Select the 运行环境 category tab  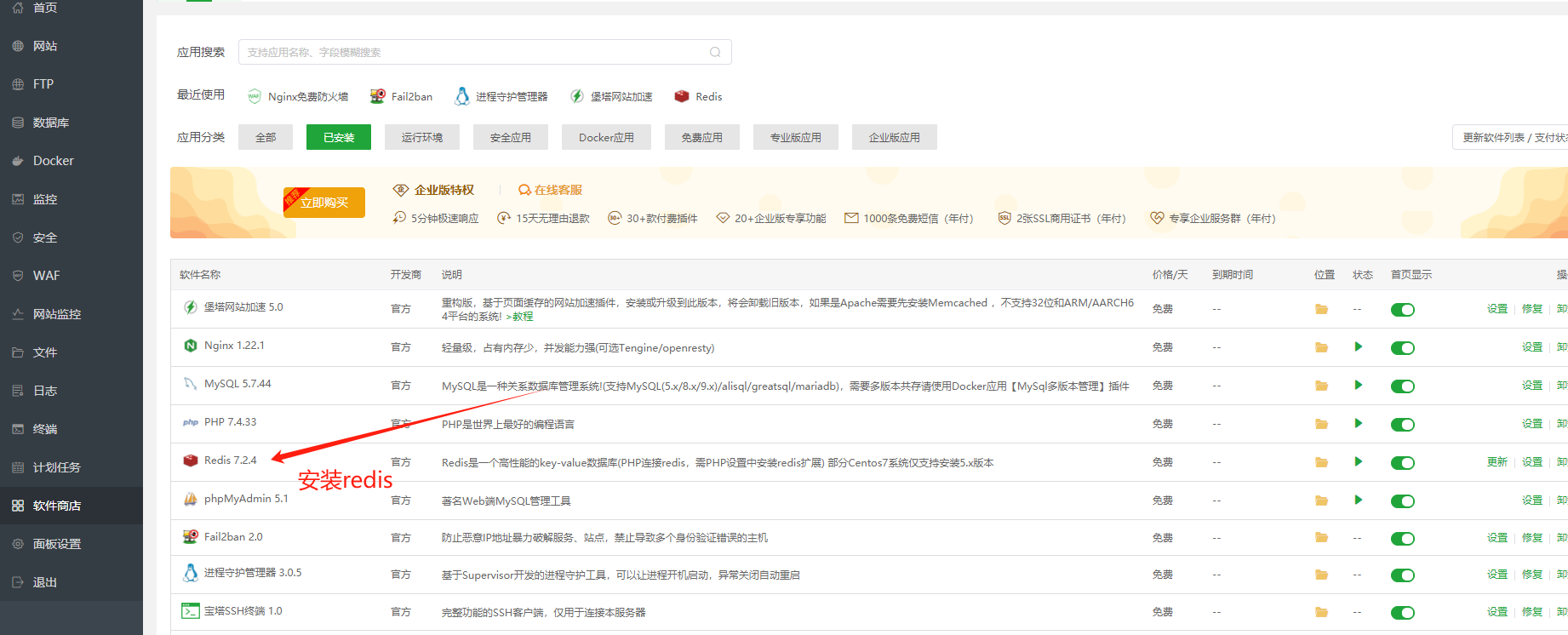point(422,137)
